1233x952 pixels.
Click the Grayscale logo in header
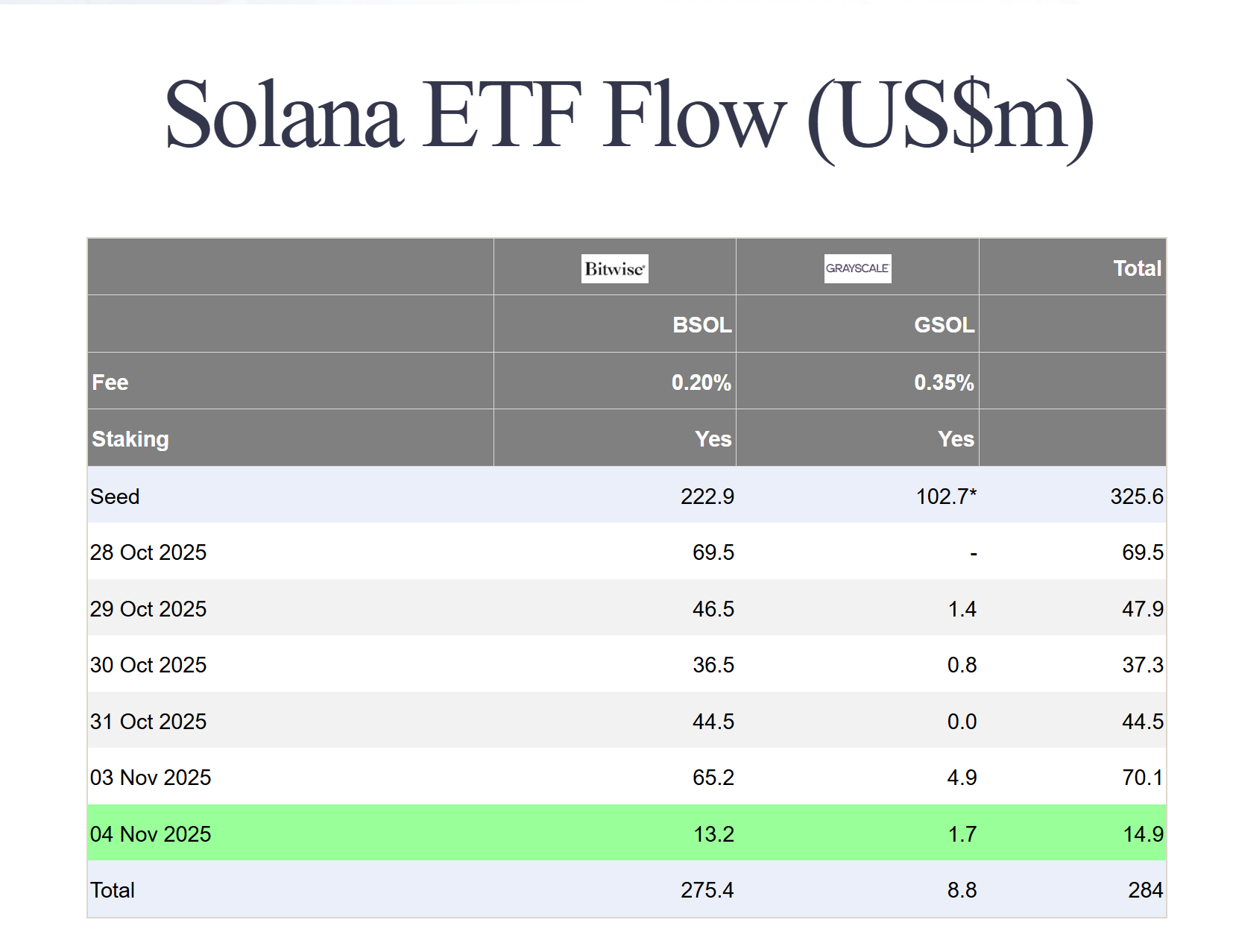[857, 268]
